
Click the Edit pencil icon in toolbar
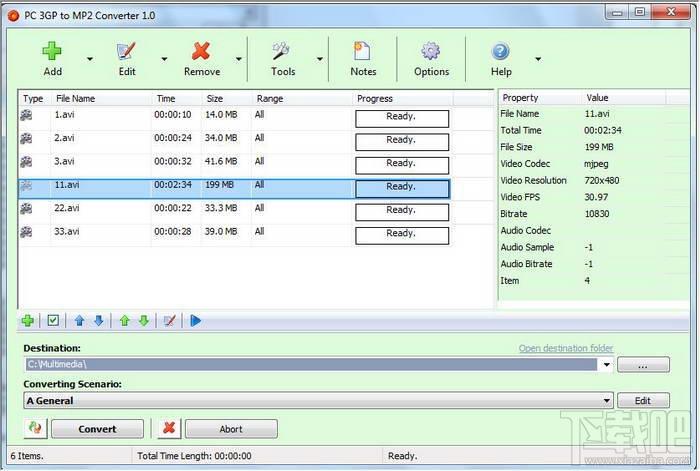126,51
